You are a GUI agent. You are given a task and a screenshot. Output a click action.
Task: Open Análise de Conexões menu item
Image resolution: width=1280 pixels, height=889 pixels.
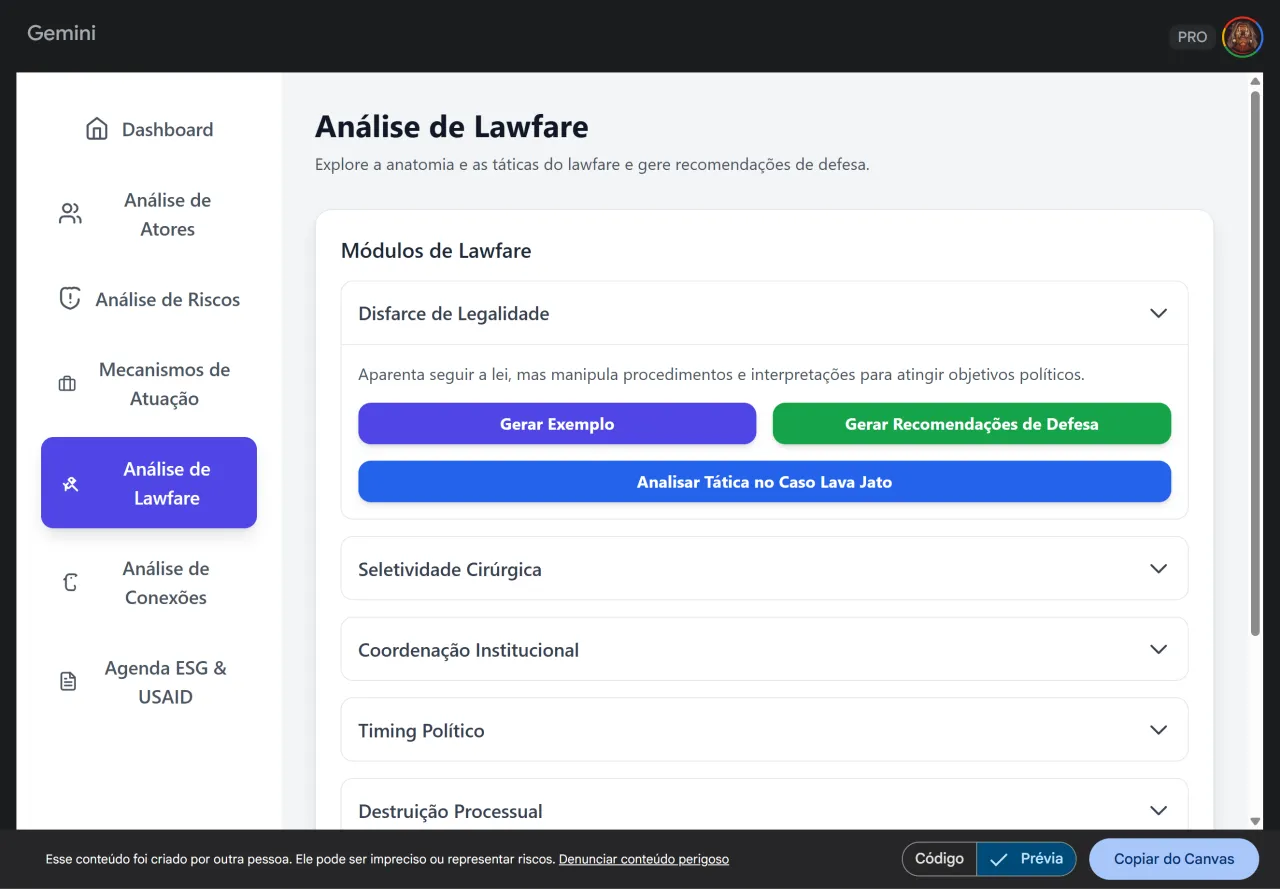(149, 583)
